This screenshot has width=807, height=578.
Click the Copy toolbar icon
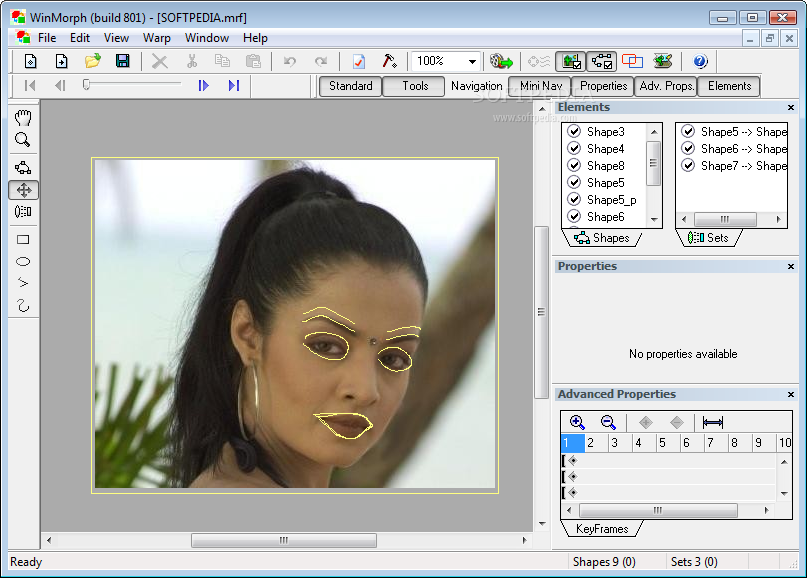[x=222, y=61]
